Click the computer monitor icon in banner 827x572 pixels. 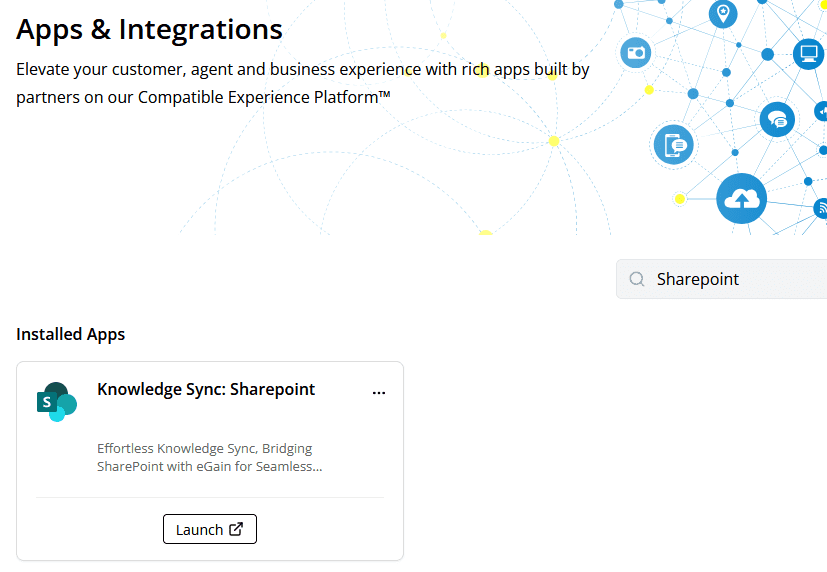point(808,53)
